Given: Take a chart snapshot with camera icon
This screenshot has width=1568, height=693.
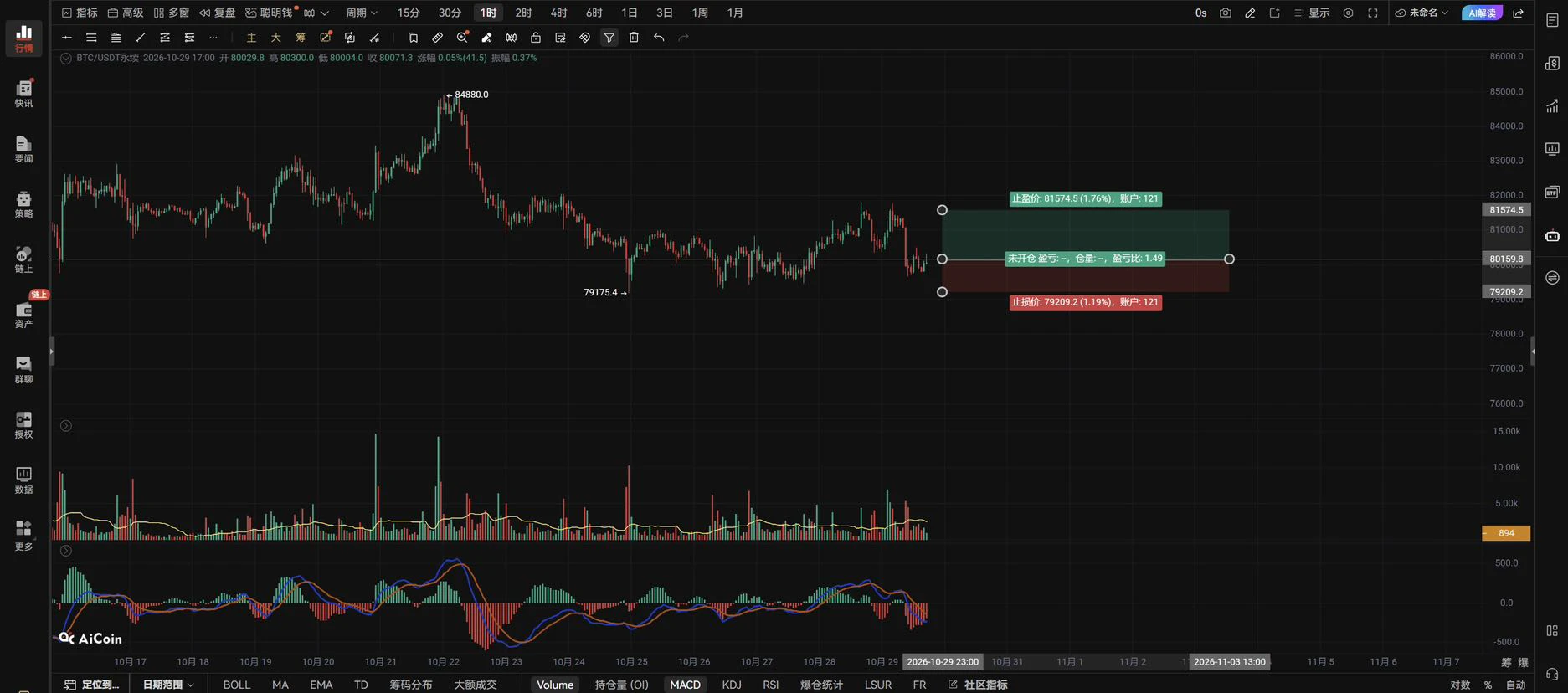Looking at the screenshot, I should point(1226,13).
